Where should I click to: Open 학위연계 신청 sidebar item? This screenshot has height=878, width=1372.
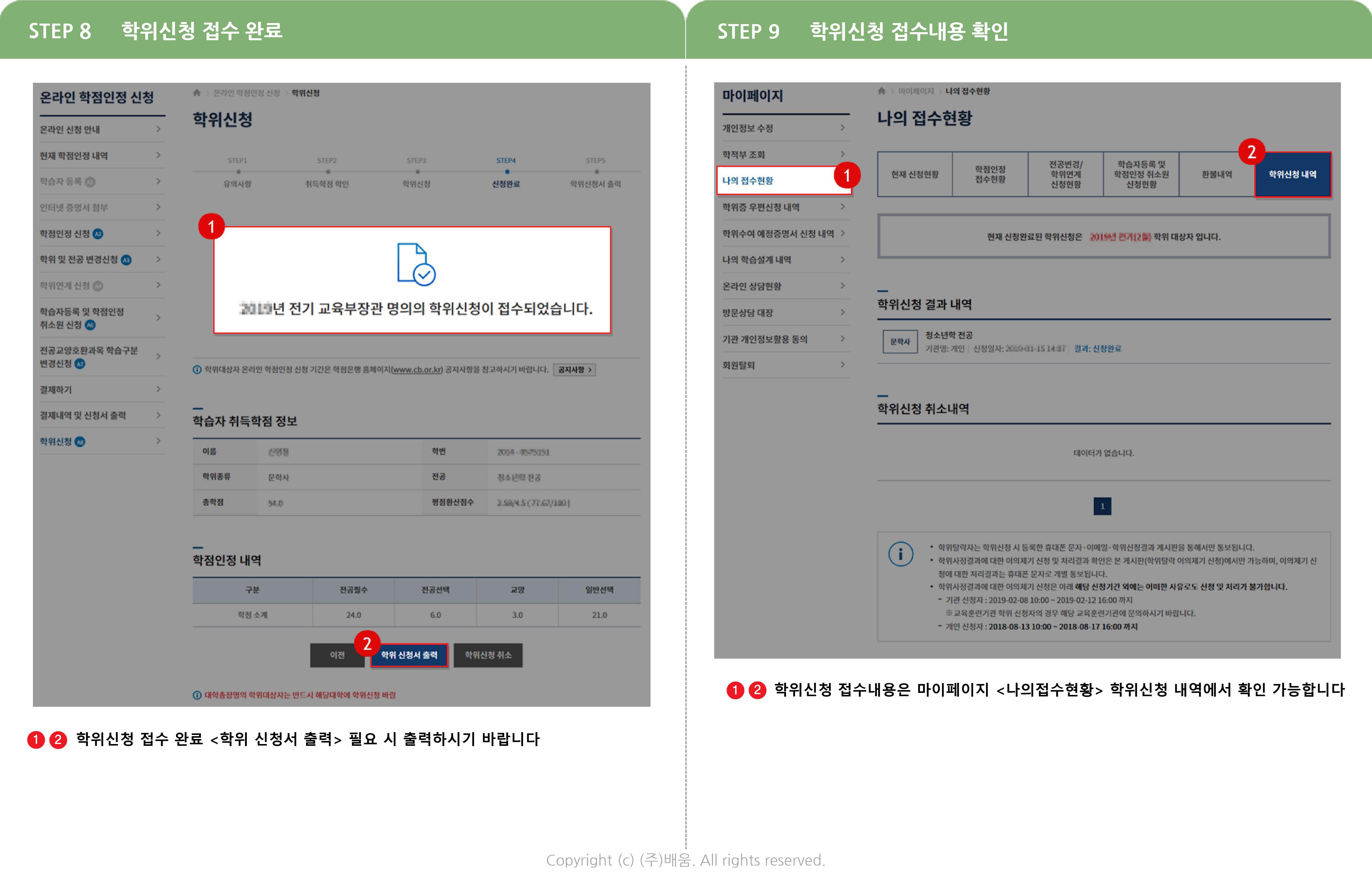click(102, 286)
